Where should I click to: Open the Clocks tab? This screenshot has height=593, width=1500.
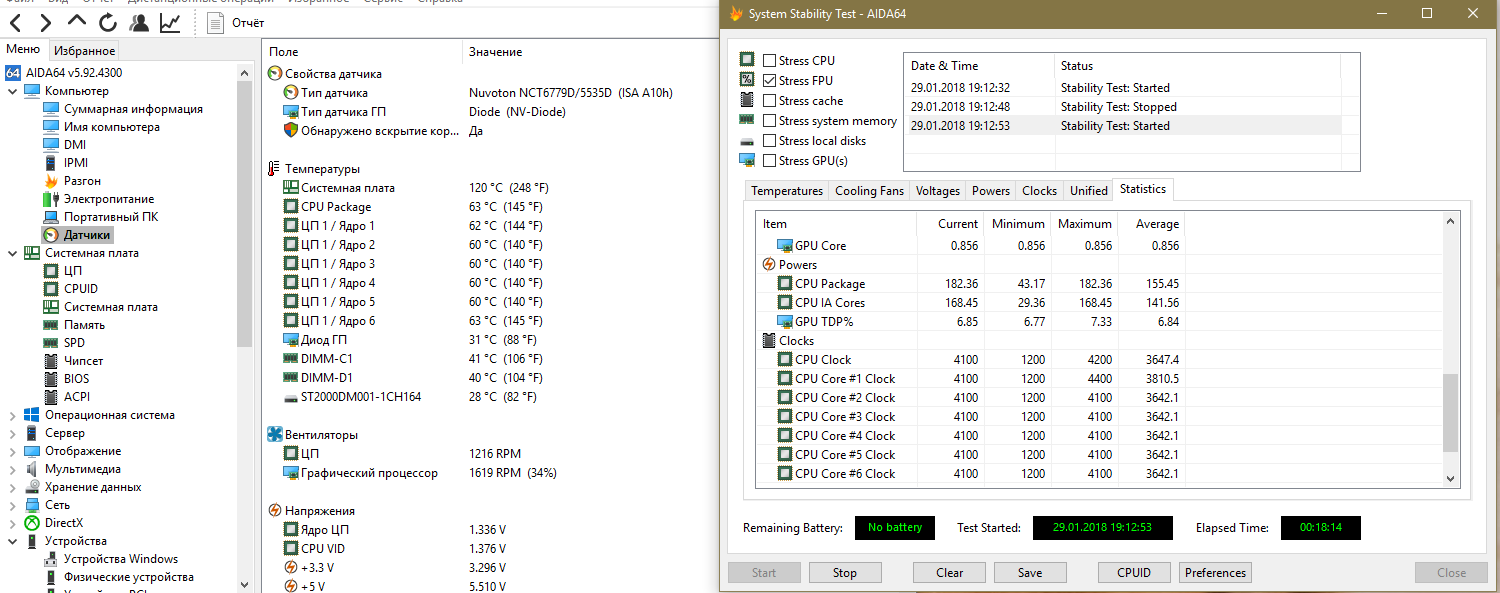pos(1039,191)
